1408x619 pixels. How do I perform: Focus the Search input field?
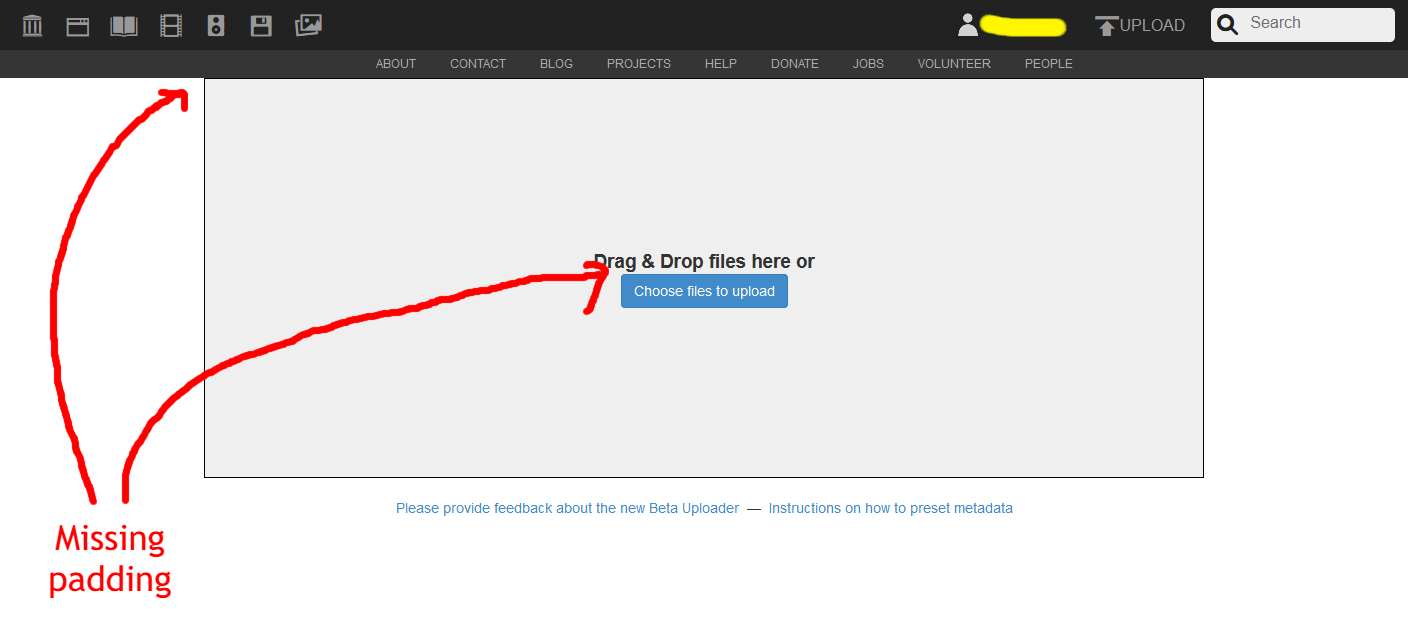tap(1303, 25)
